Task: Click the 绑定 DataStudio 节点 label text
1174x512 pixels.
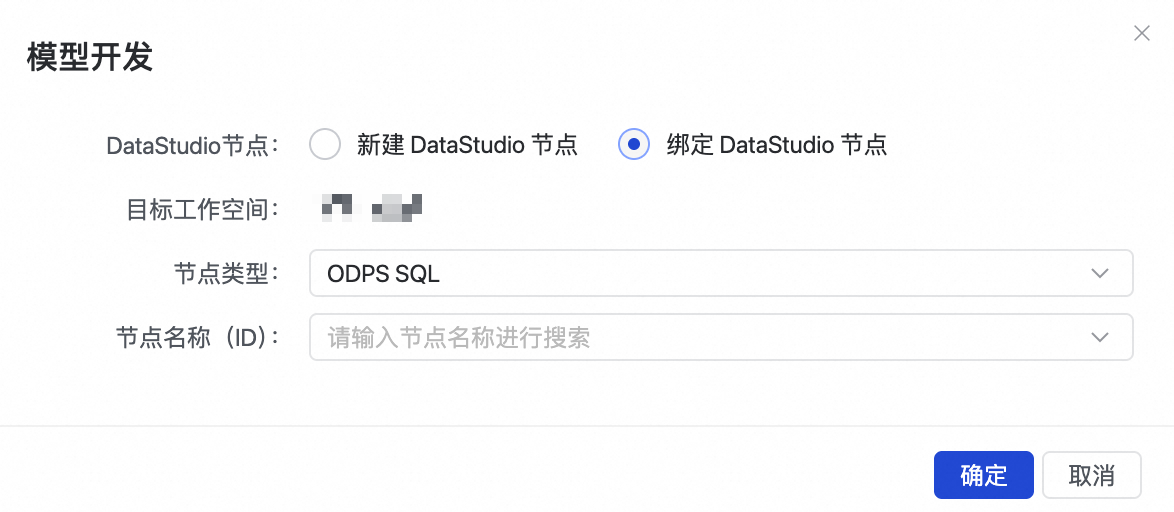Action: (x=776, y=145)
